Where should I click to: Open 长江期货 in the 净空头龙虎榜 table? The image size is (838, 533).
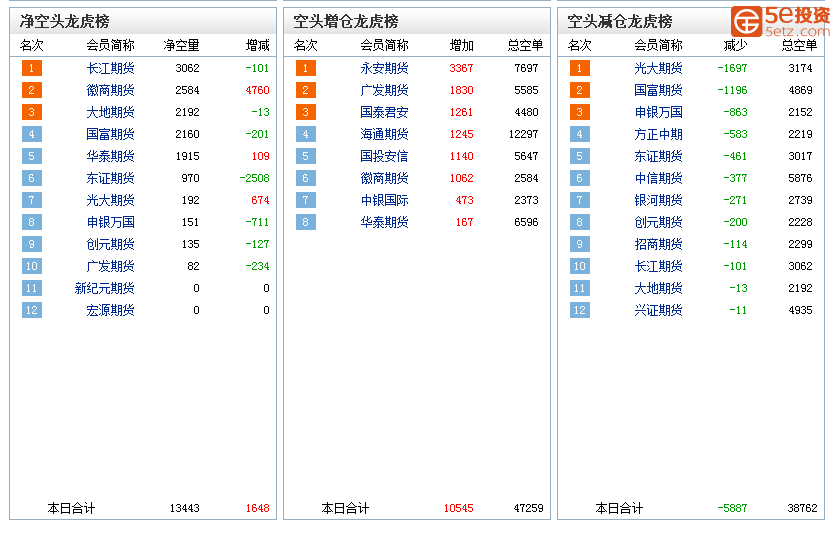[x=110, y=68]
